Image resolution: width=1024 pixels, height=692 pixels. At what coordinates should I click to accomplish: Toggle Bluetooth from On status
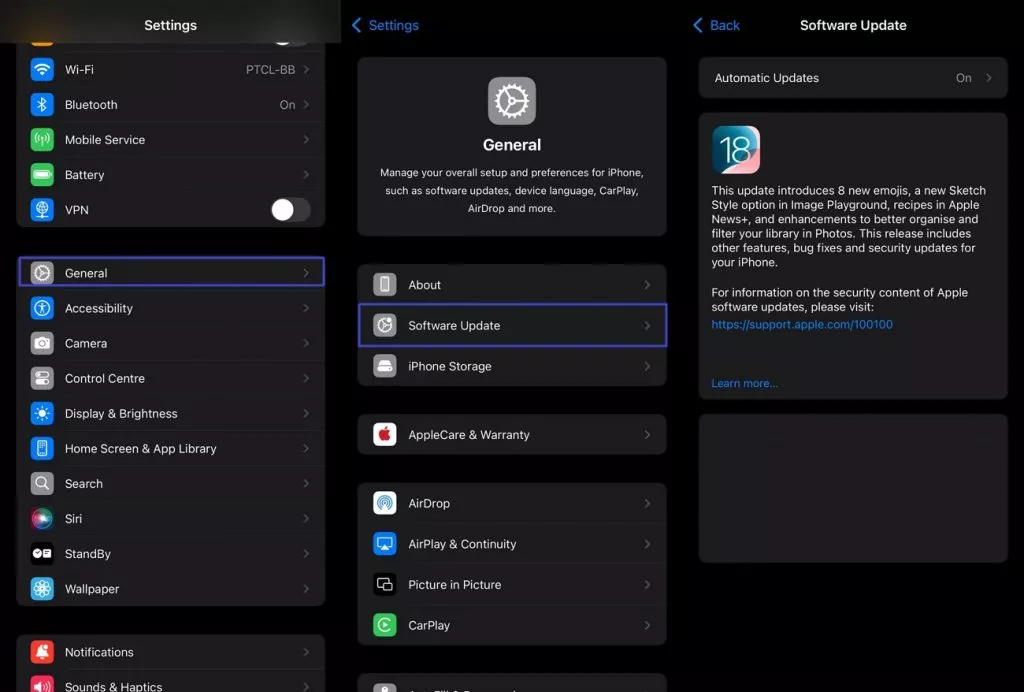pos(287,104)
